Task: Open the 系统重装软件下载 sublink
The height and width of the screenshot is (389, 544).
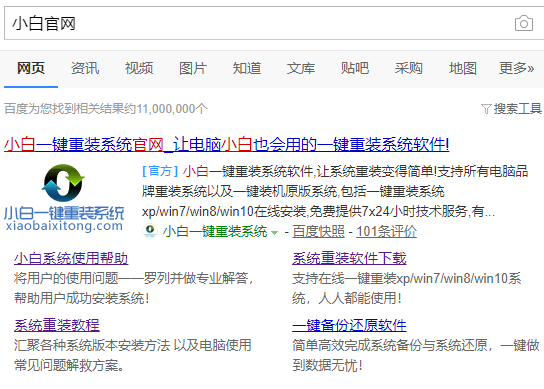Action: 349,258
